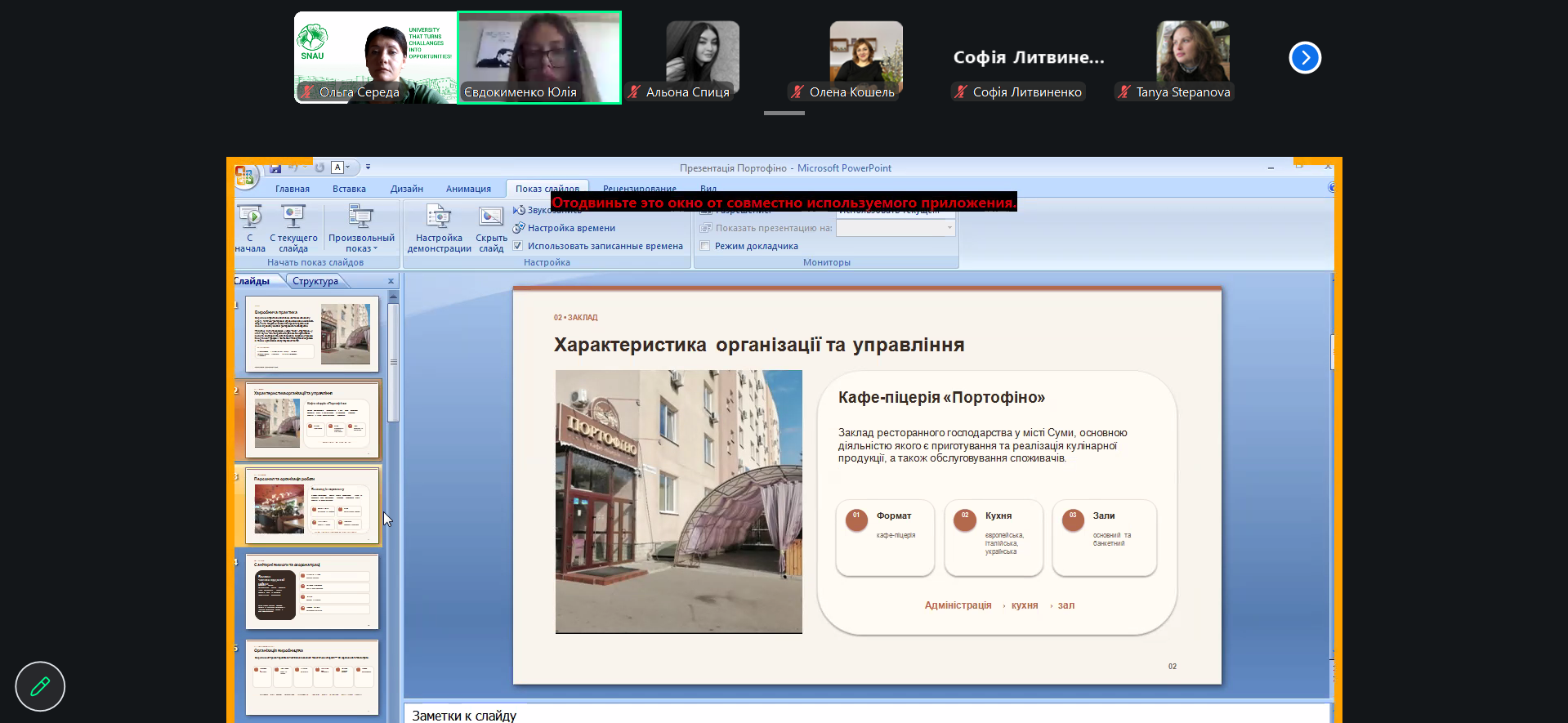Toggle Использовать записанные времена checkbox
The width and height of the screenshot is (1568, 723).
click(517, 246)
